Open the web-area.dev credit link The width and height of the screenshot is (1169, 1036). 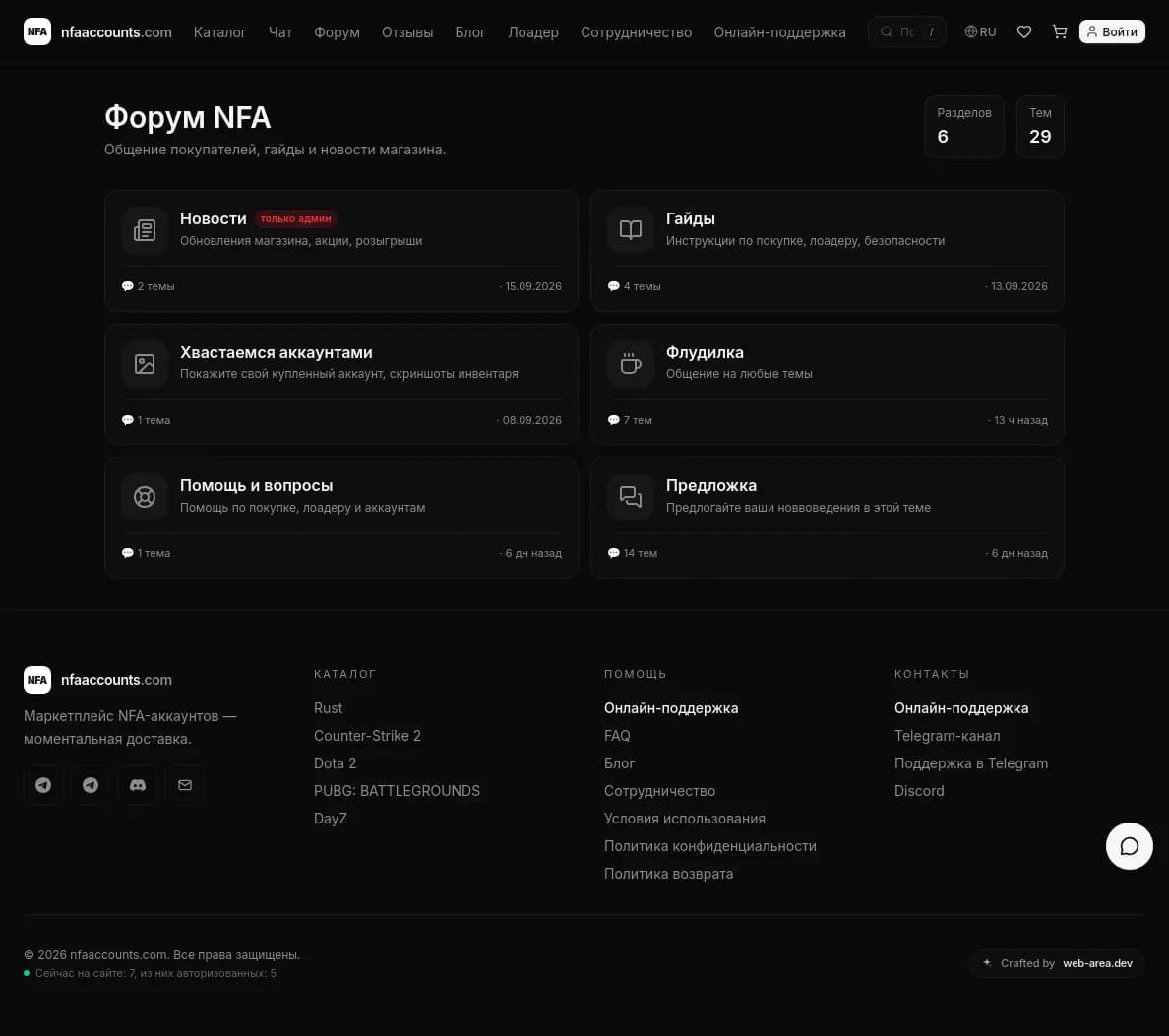click(1097, 963)
